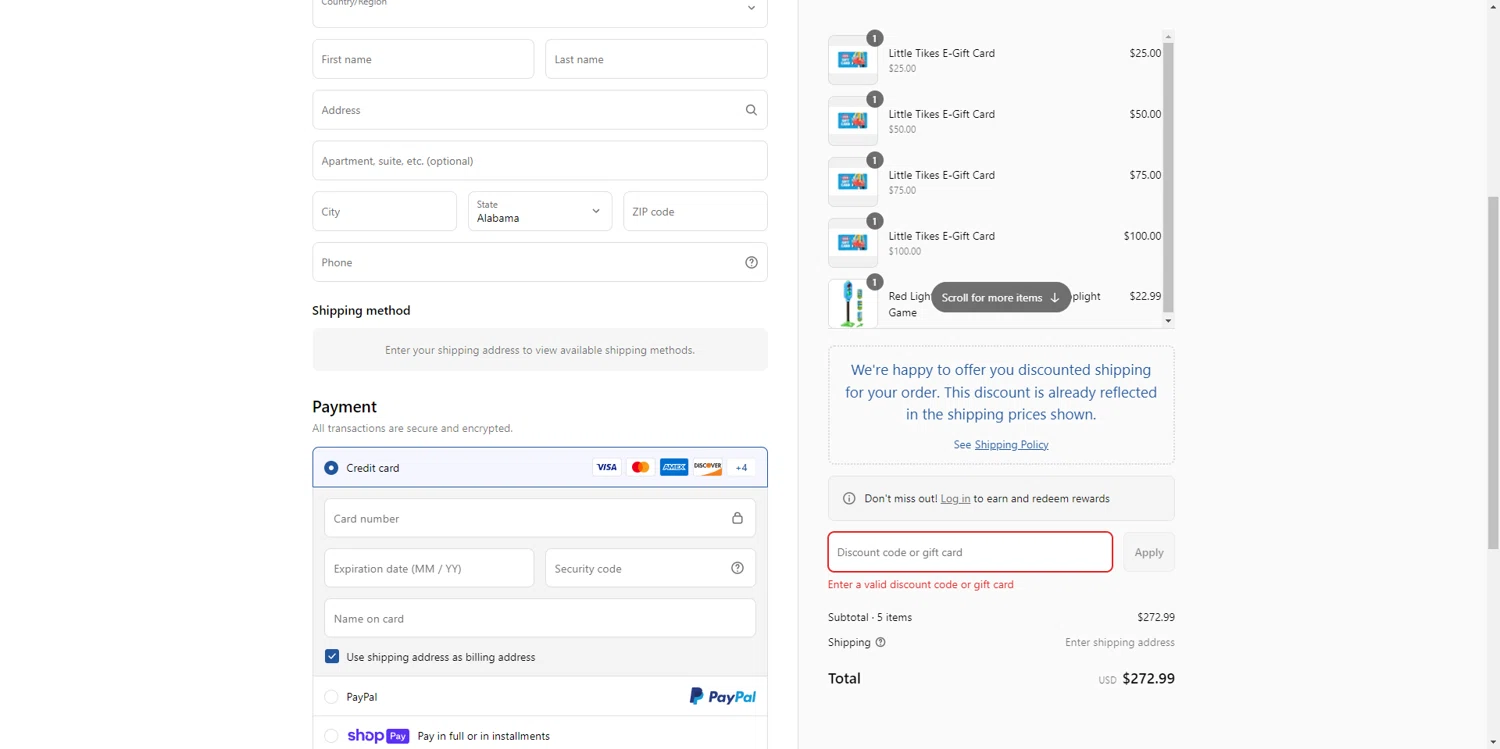
Task: Click the phone field help icon
Action: pos(751,262)
